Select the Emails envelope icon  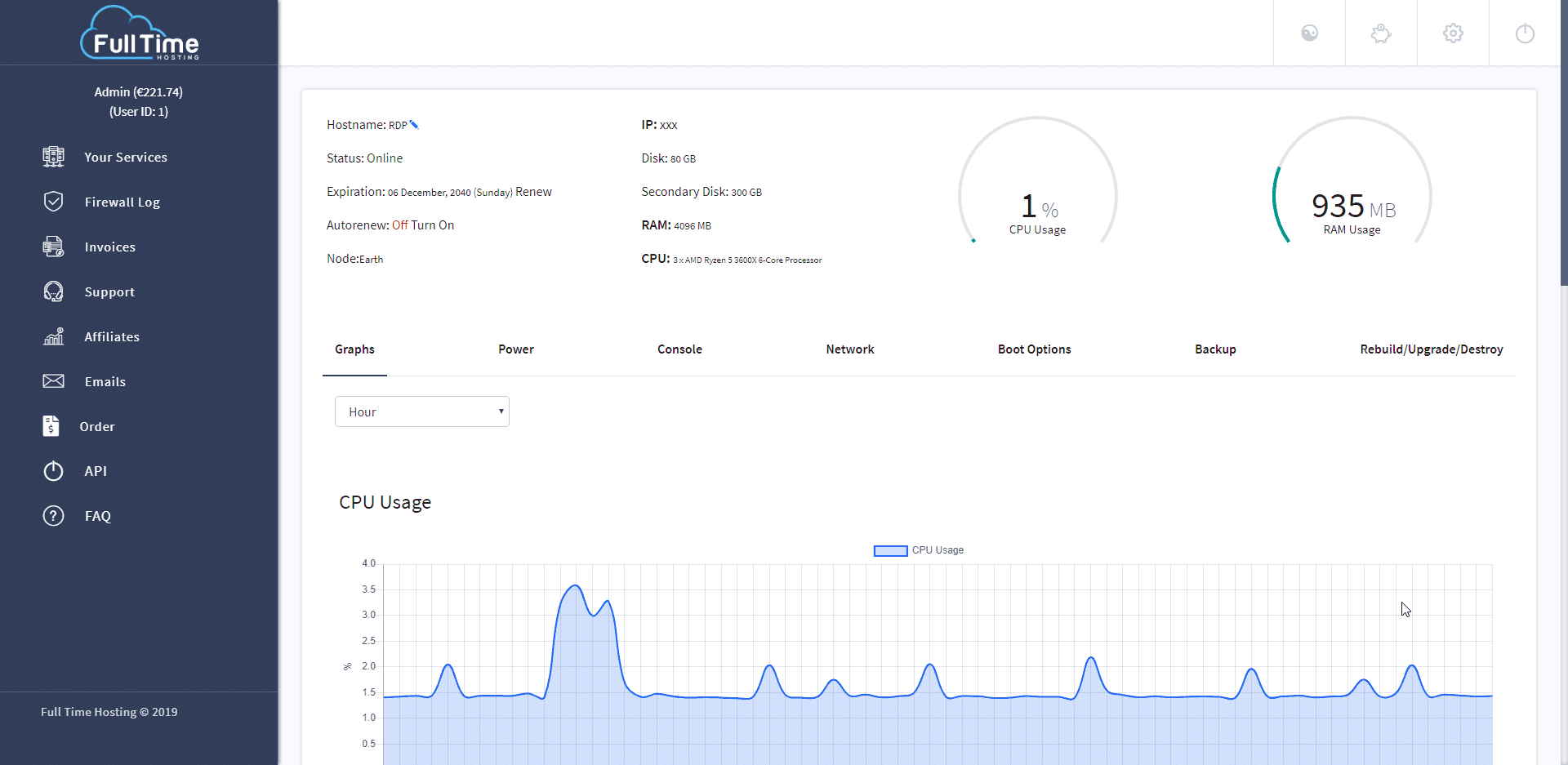pyautogui.click(x=52, y=381)
